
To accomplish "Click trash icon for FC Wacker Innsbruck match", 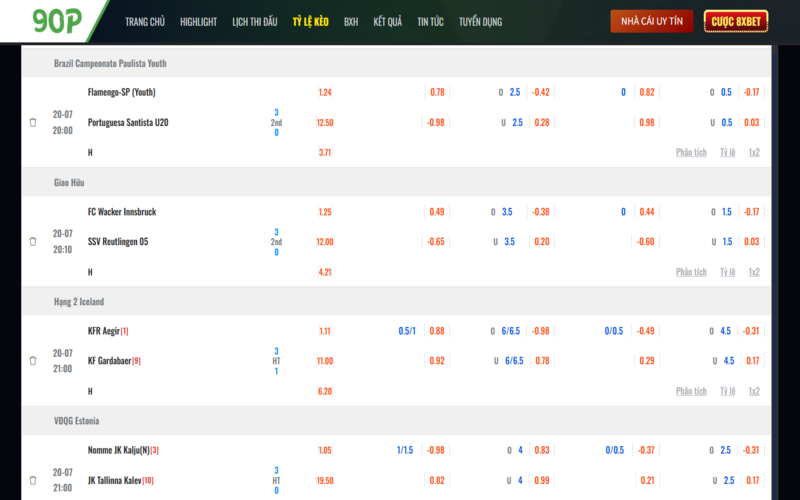I will click(33, 241).
